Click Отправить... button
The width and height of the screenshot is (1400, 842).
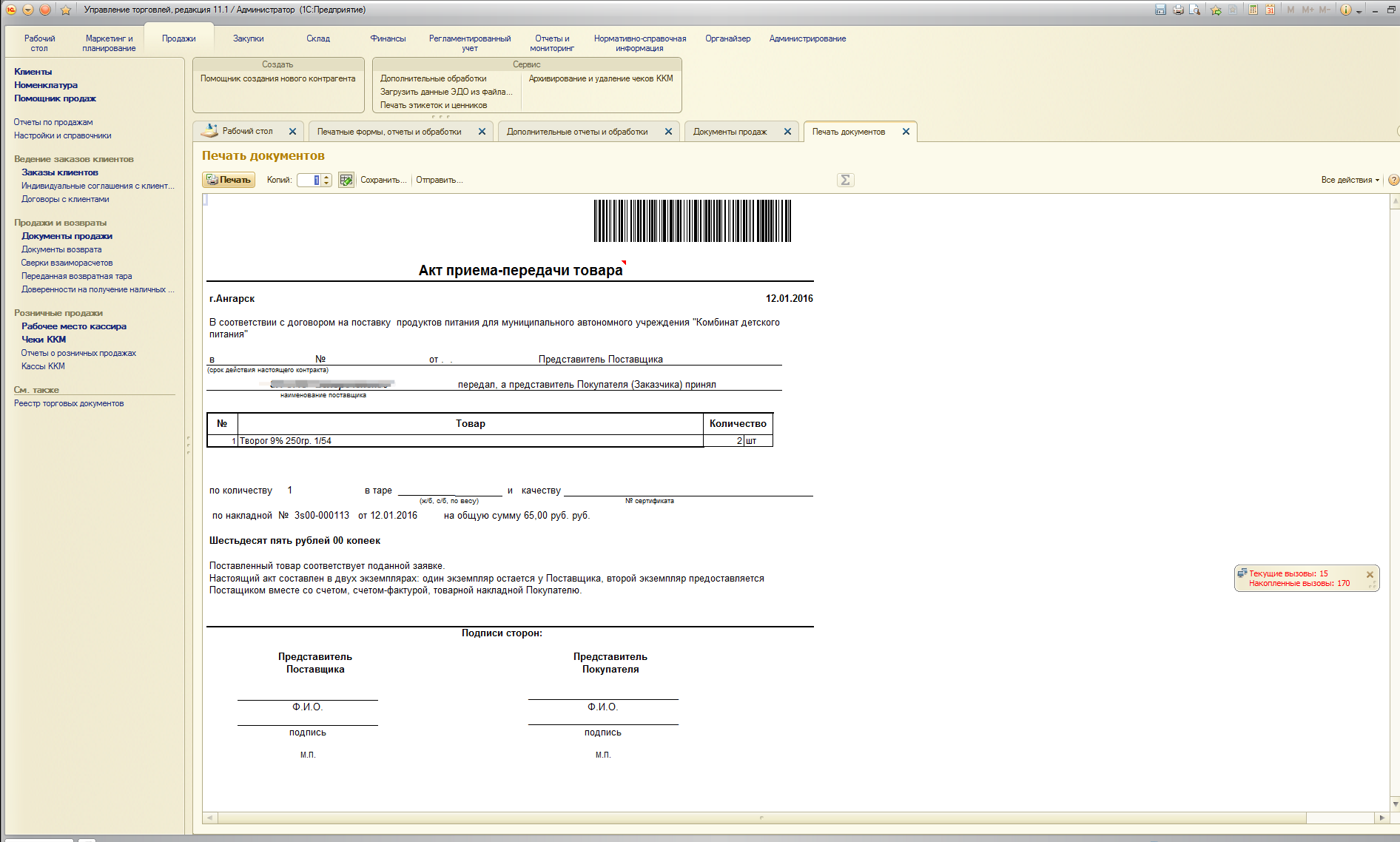click(440, 180)
